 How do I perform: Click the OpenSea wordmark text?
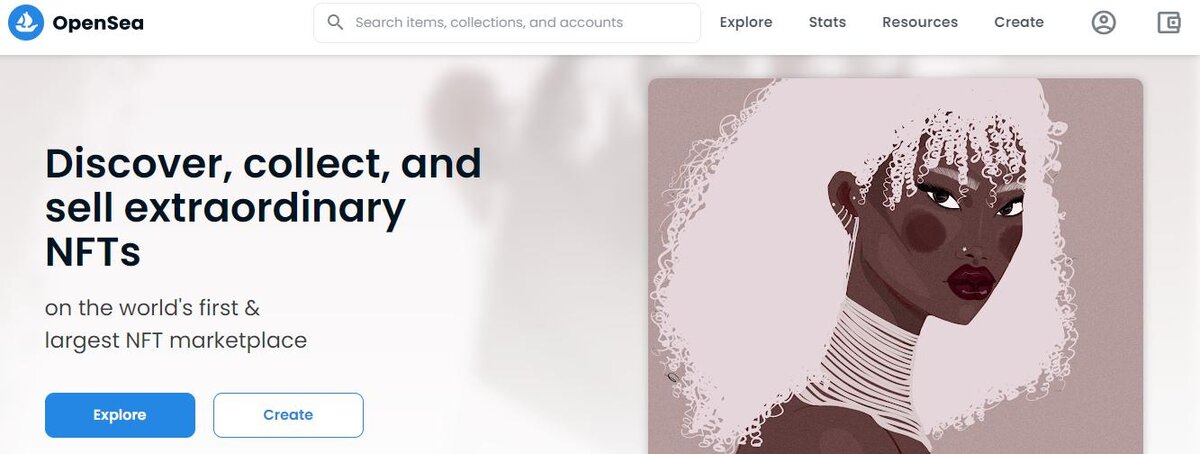98,22
